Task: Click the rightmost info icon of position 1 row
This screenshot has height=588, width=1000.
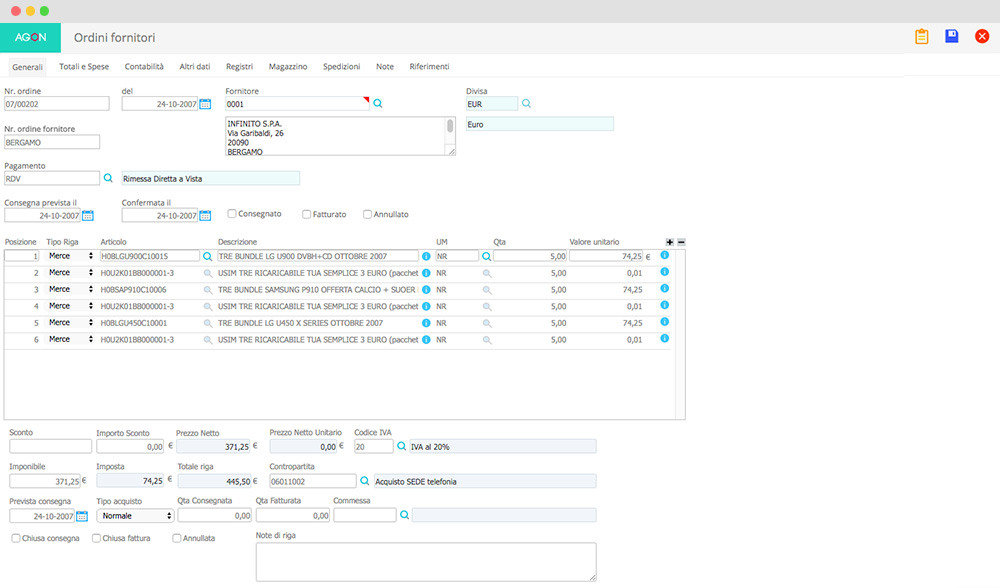Action: [x=665, y=255]
